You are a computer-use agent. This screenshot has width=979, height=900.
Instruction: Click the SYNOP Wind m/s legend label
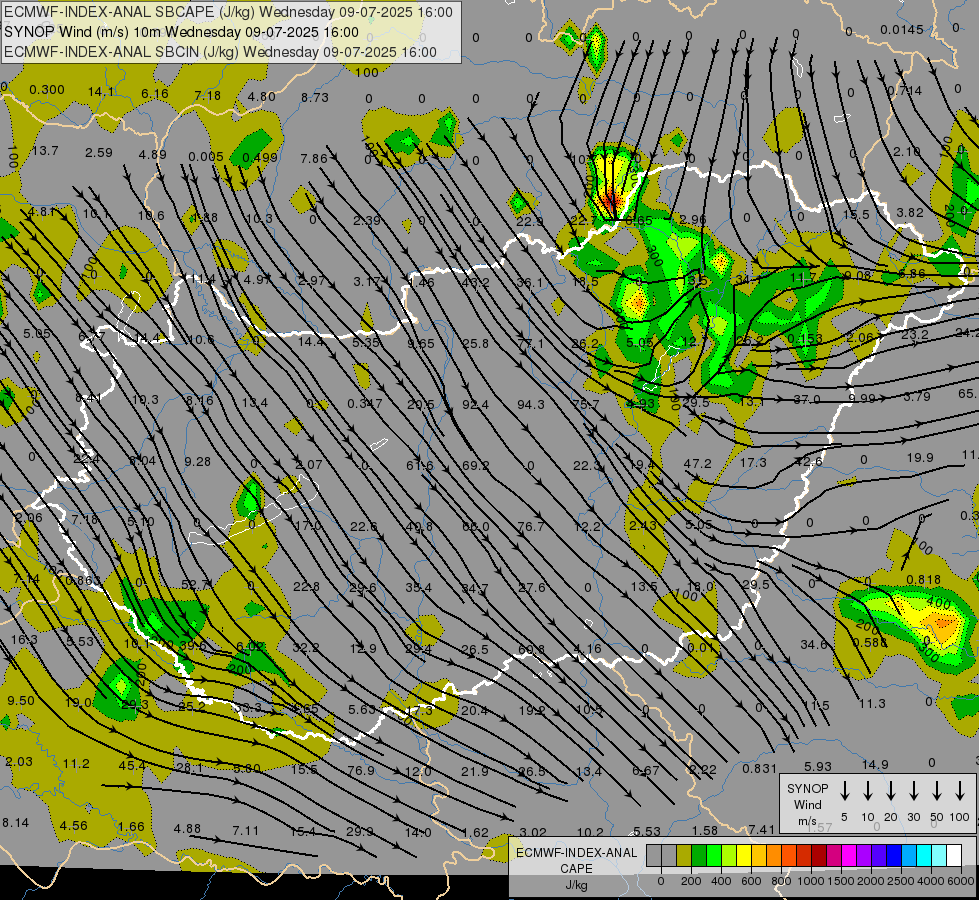click(x=807, y=804)
